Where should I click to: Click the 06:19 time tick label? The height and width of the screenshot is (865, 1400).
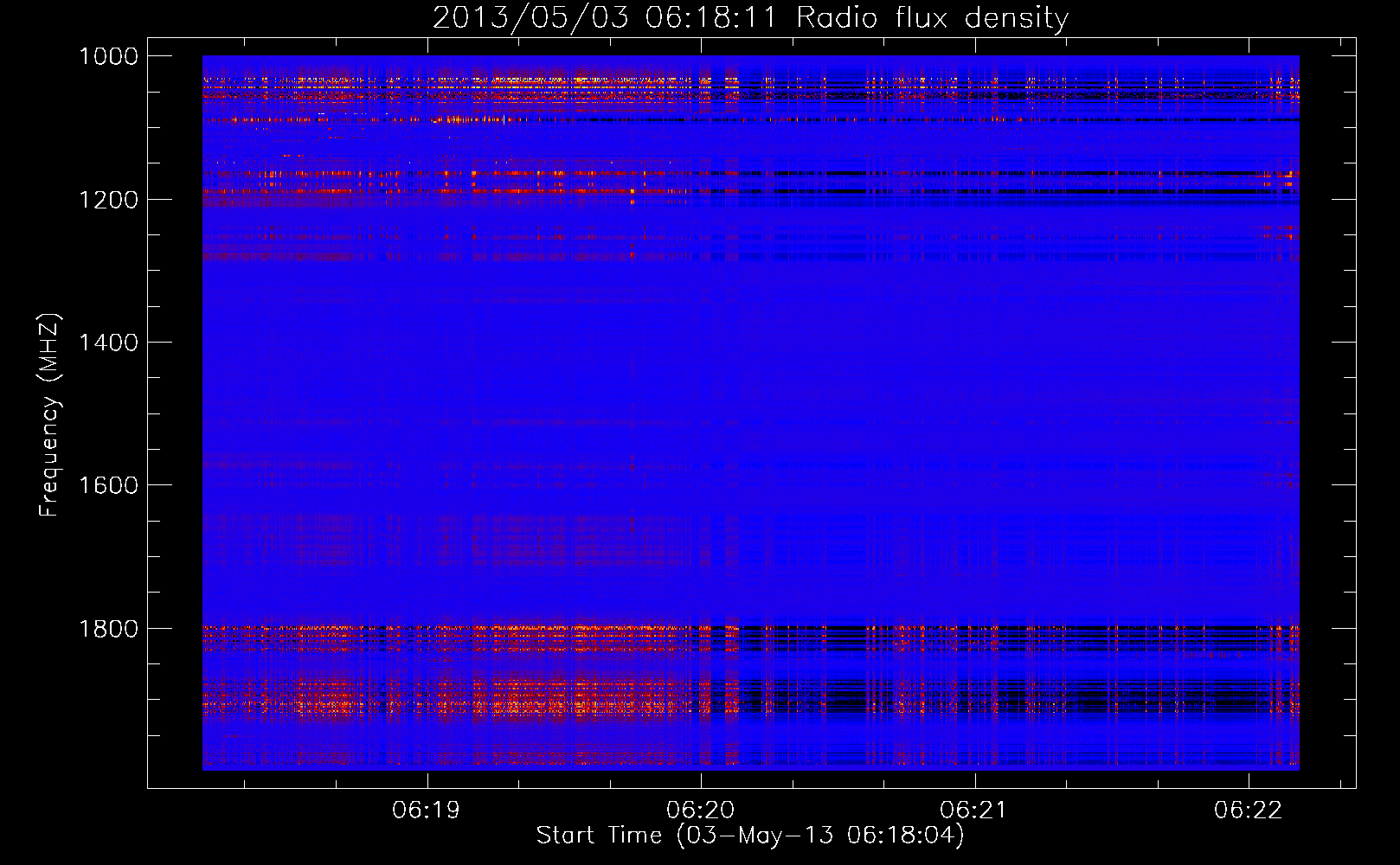(427, 810)
